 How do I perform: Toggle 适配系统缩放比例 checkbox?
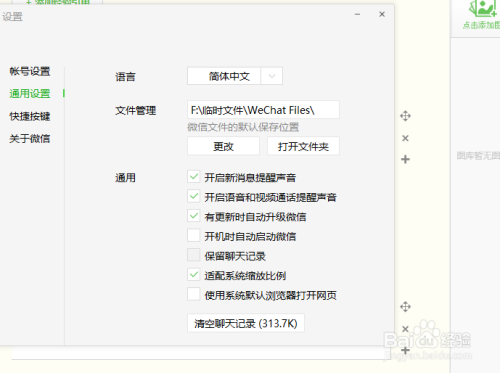[x=194, y=275]
